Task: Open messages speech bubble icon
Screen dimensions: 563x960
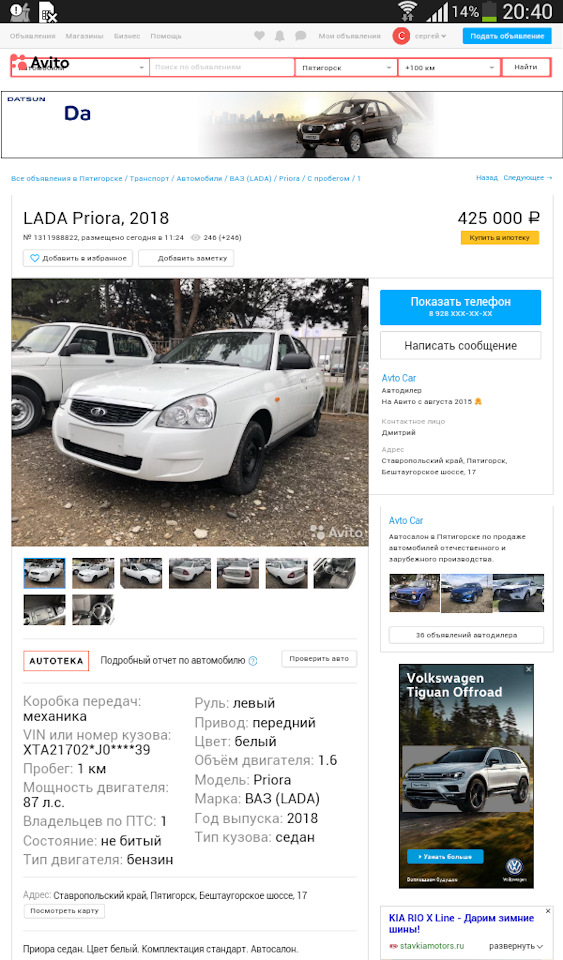Action: tap(300, 36)
